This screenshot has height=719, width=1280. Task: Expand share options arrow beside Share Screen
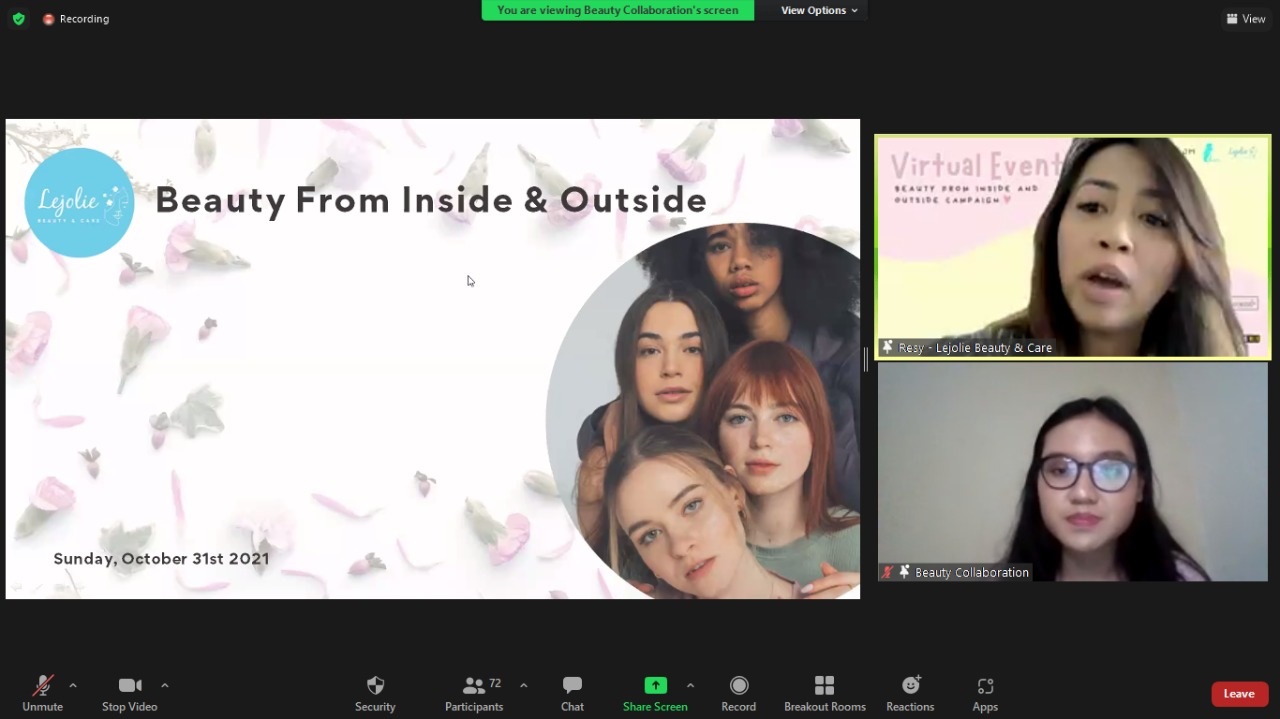[690, 685]
